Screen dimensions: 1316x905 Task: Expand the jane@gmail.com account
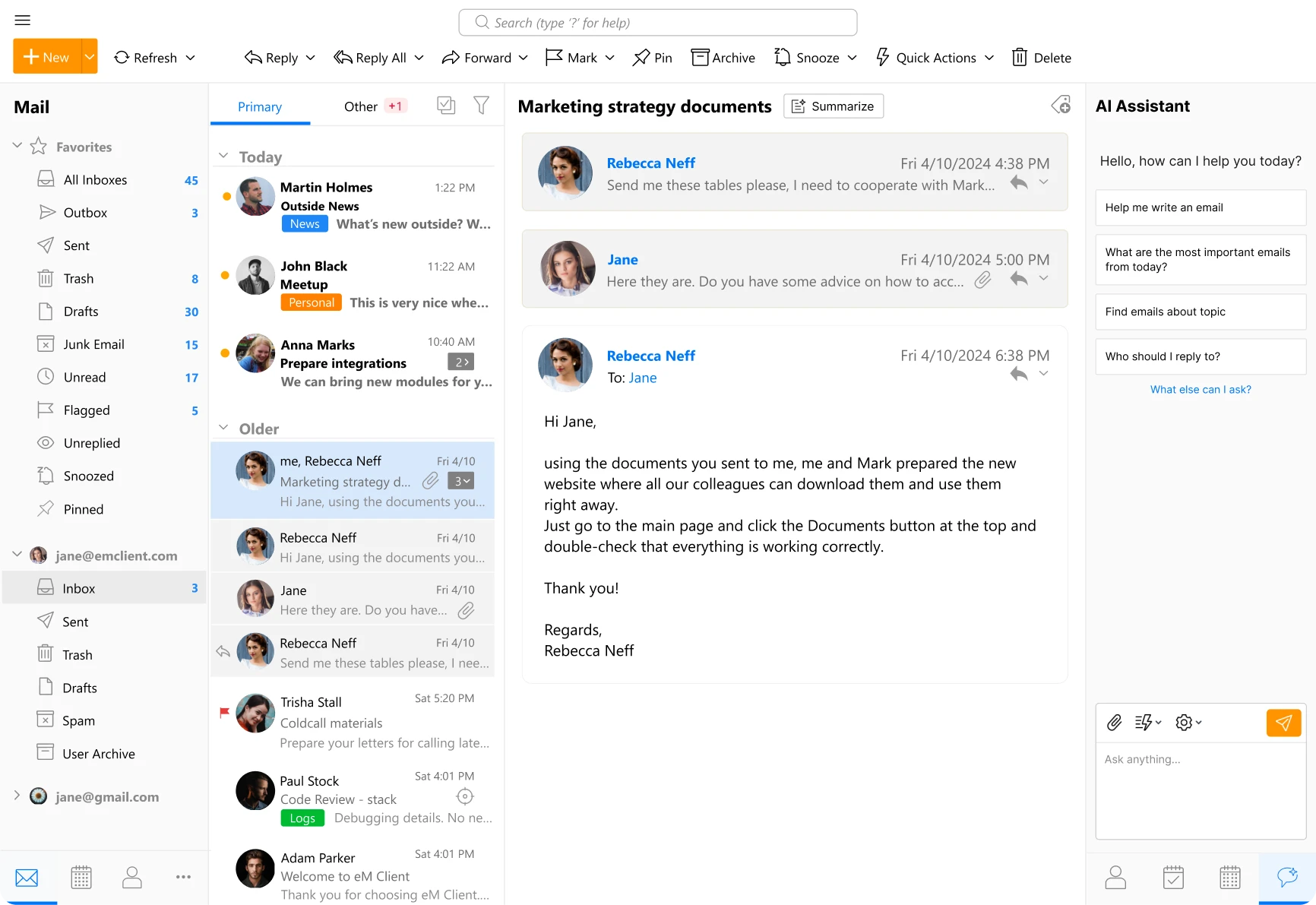tap(17, 795)
